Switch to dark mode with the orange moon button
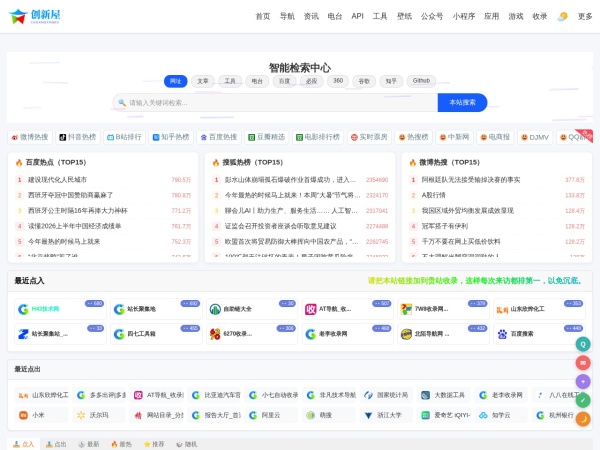The image size is (600, 450). pyautogui.click(x=583, y=419)
